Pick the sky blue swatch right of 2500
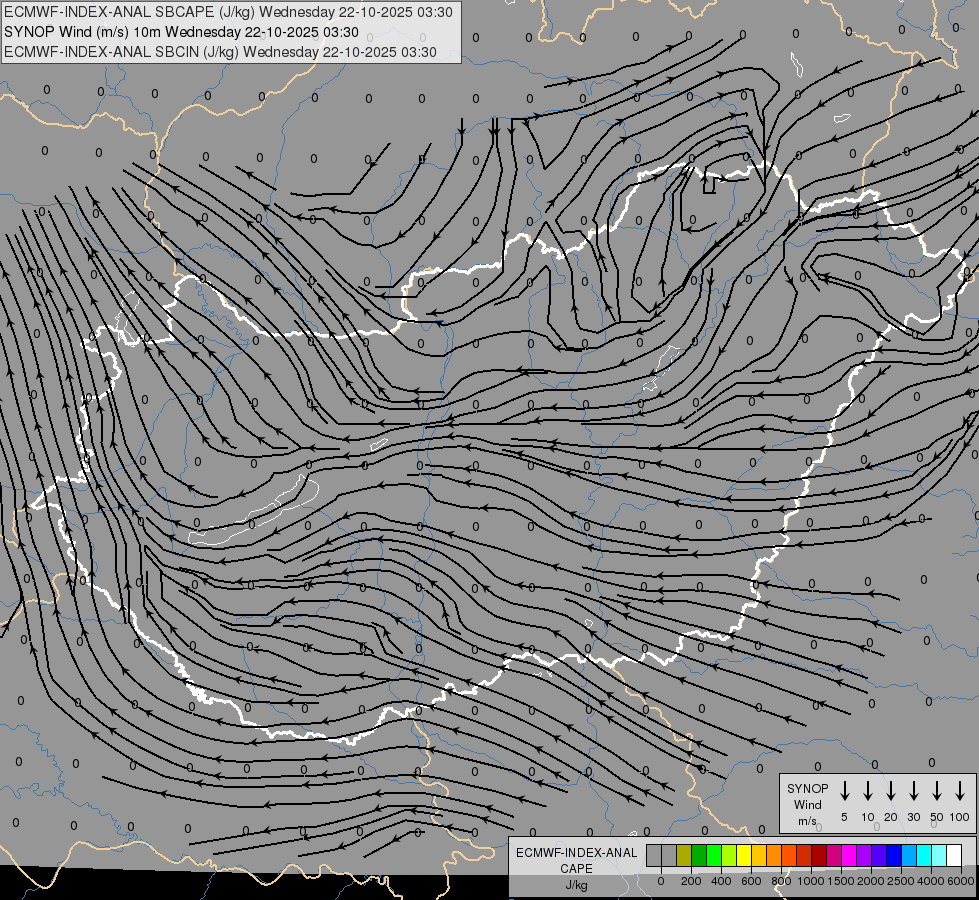The width and height of the screenshot is (979, 900). point(908,855)
